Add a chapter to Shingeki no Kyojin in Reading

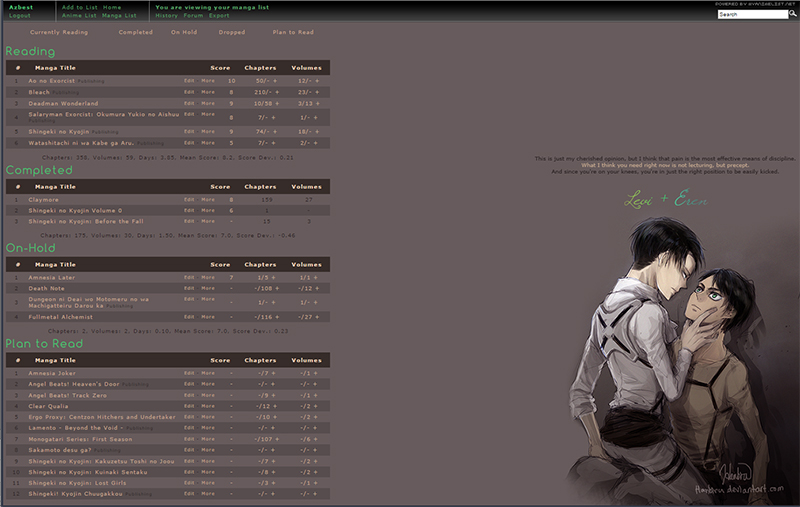click(274, 132)
